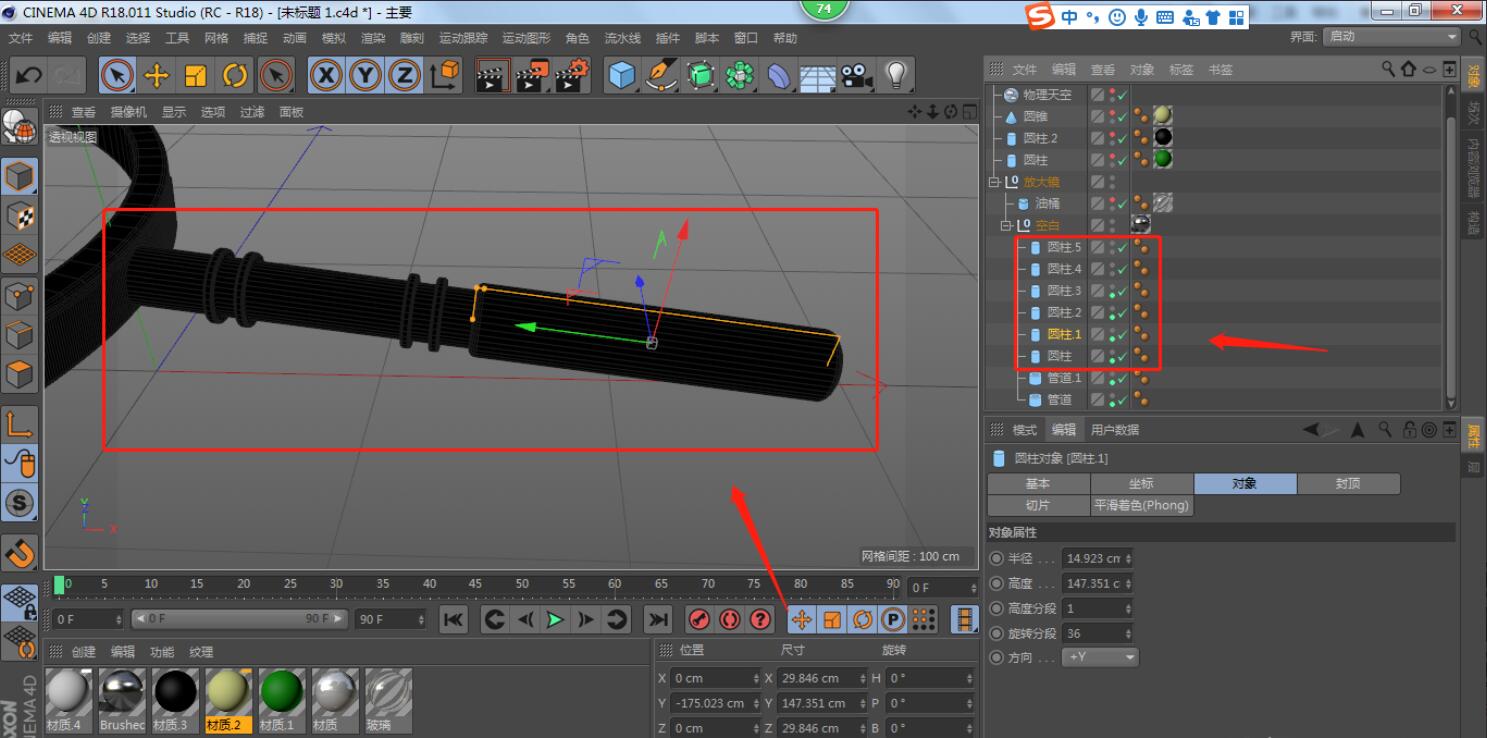The height and width of the screenshot is (738, 1487).
Task: Select the Rotate tool in top toolbar
Action: [x=235, y=75]
